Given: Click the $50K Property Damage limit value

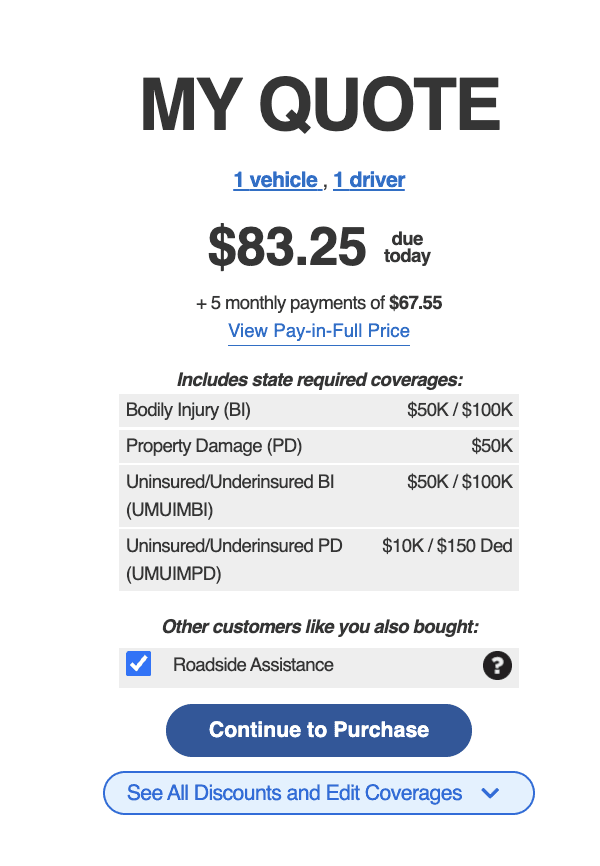Looking at the screenshot, I should (x=492, y=446).
